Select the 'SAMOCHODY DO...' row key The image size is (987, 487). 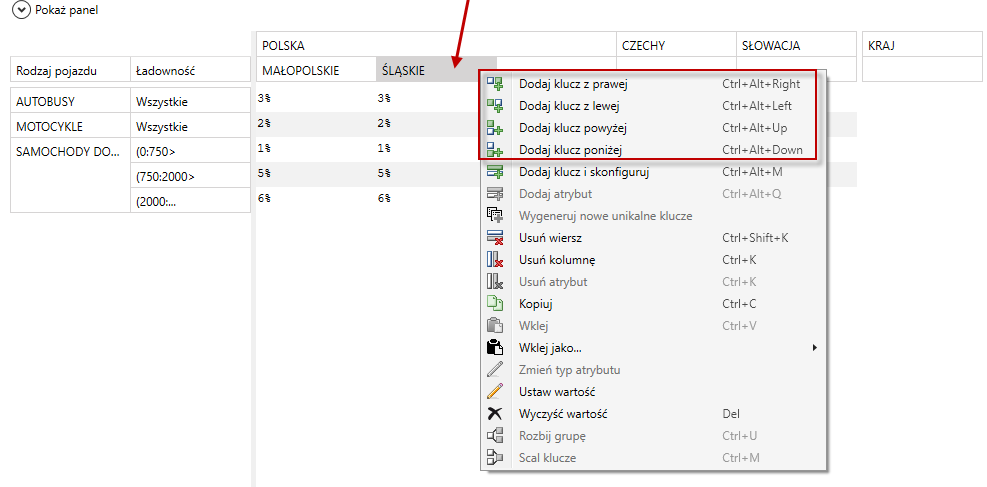click(70, 175)
